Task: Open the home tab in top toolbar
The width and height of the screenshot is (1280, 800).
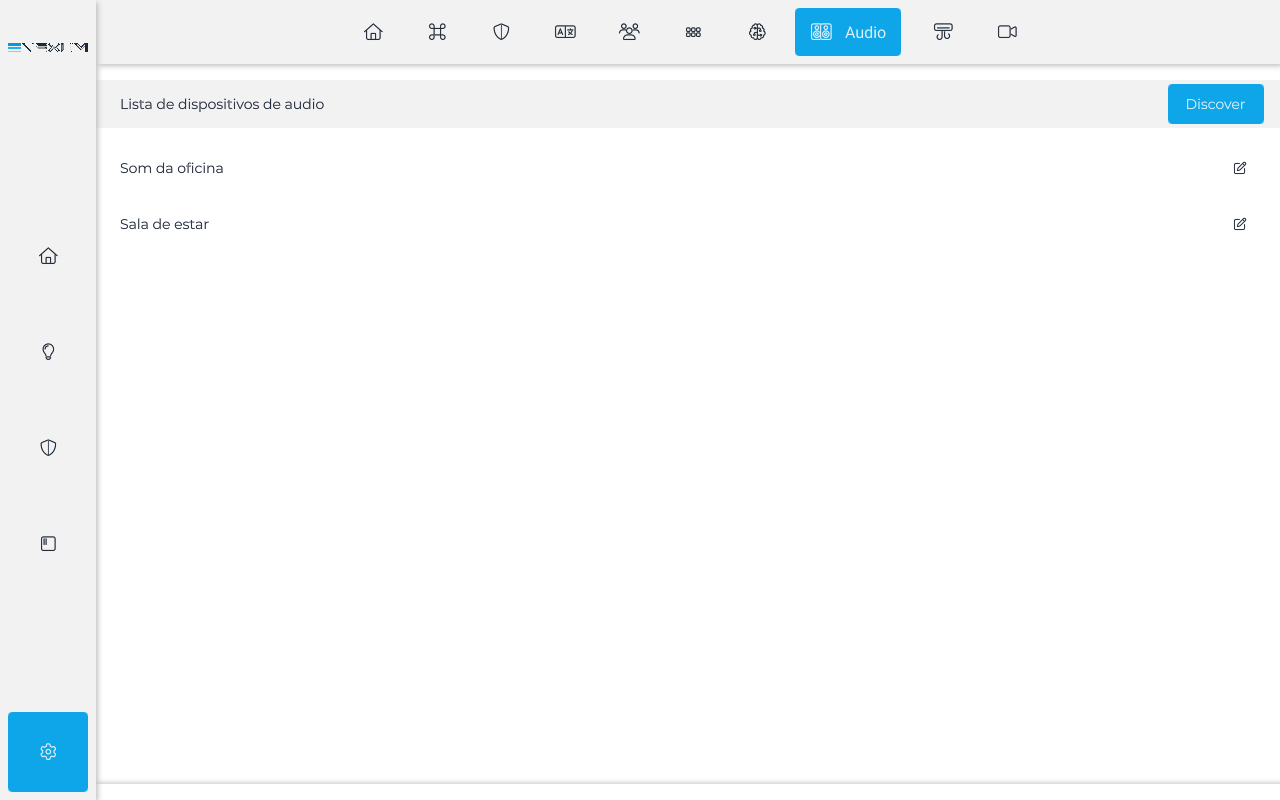Action: [x=373, y=32]
